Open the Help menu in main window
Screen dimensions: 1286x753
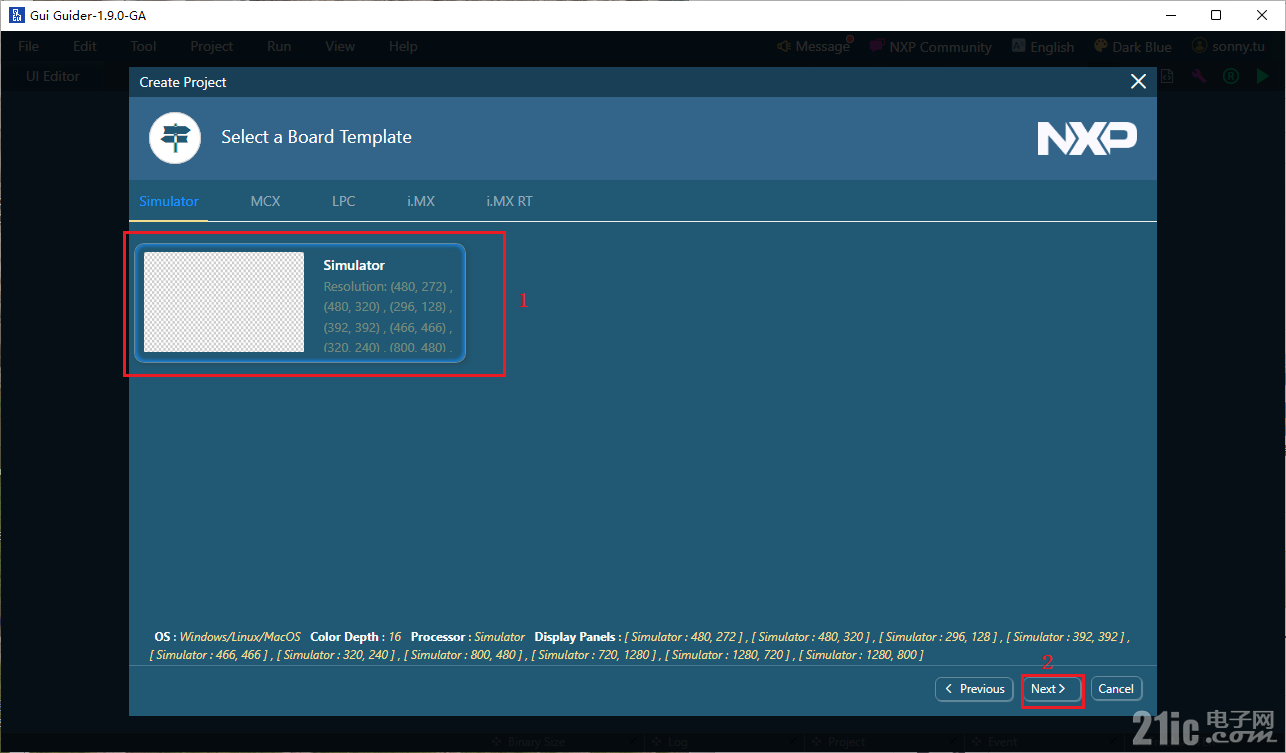pos(403,46)
